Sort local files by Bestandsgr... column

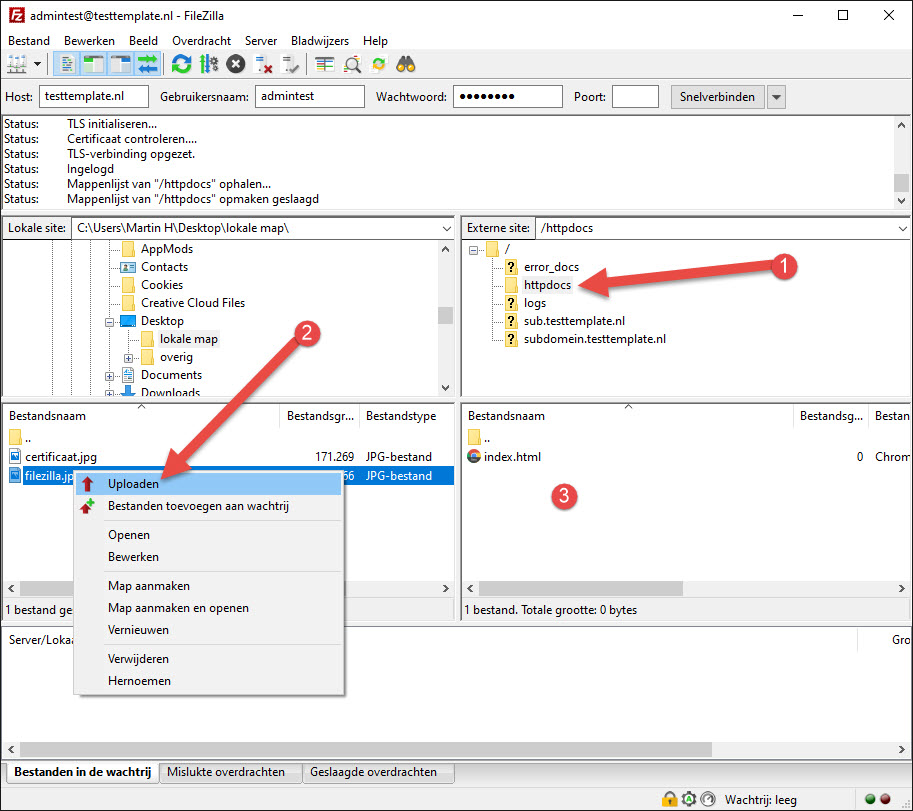[x=320, y=416]
